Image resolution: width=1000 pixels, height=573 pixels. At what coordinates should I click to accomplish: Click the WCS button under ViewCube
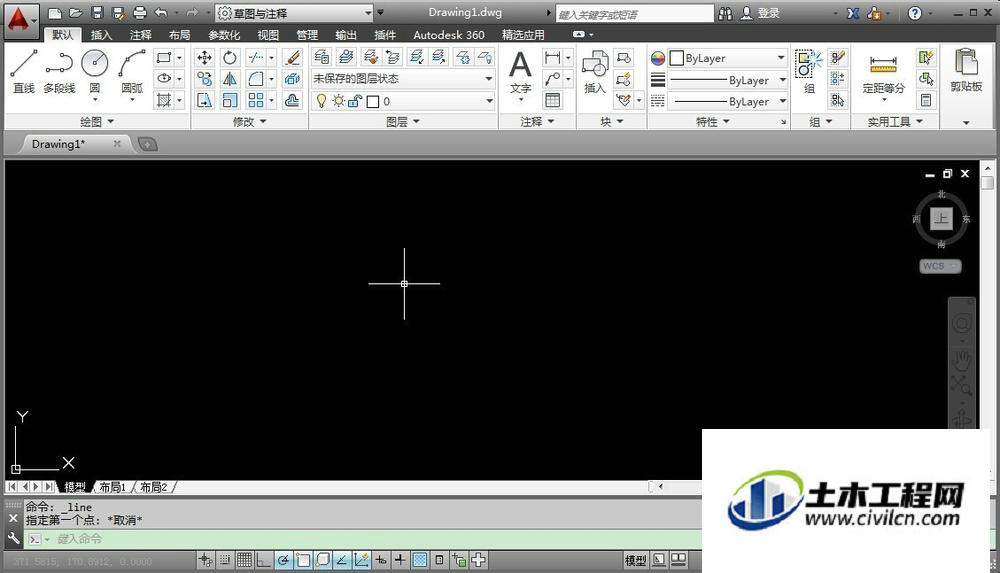point(940,266)
